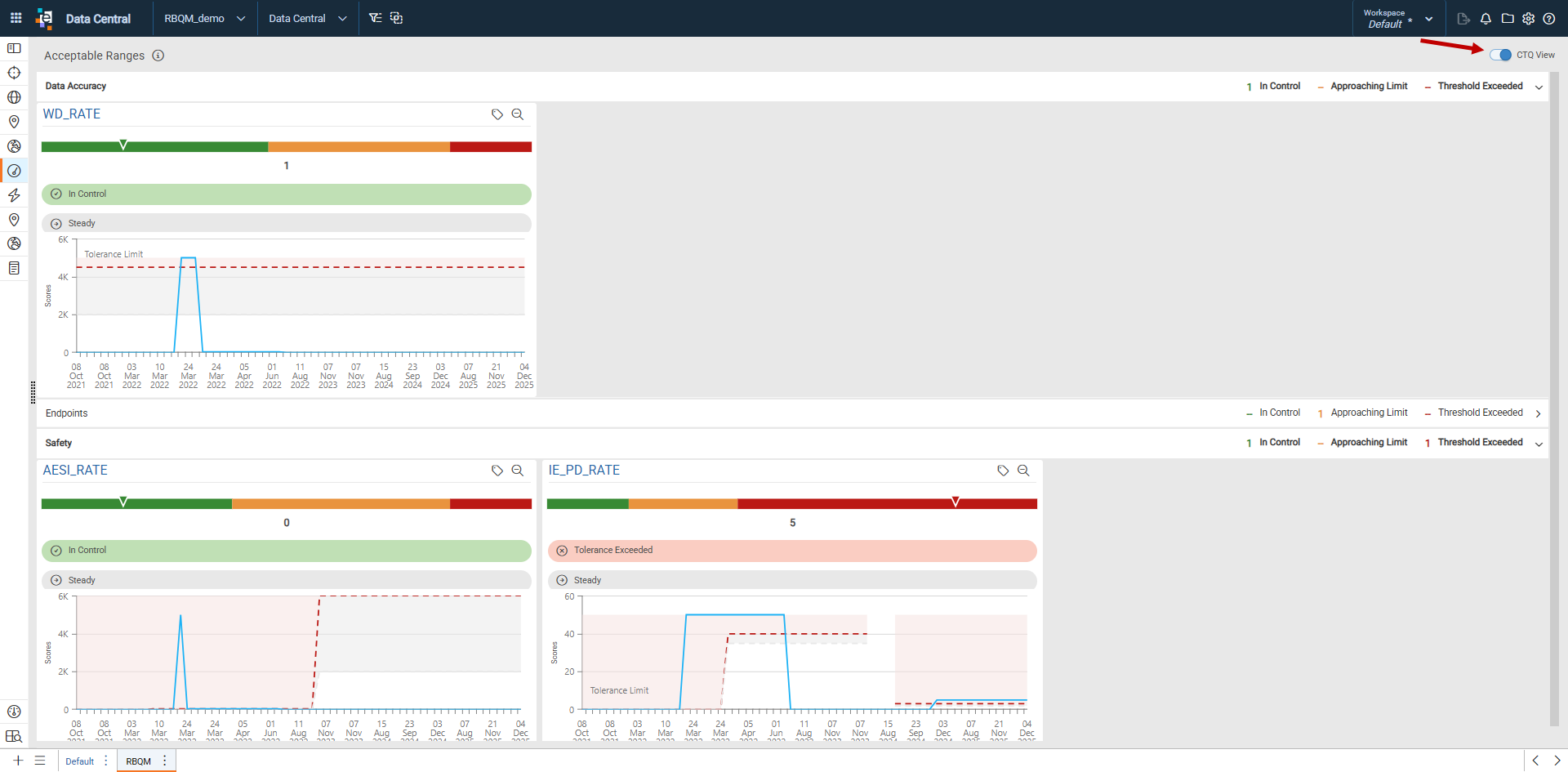
Task: Toggle the CTQ View switch
Action: point(1500,55)
